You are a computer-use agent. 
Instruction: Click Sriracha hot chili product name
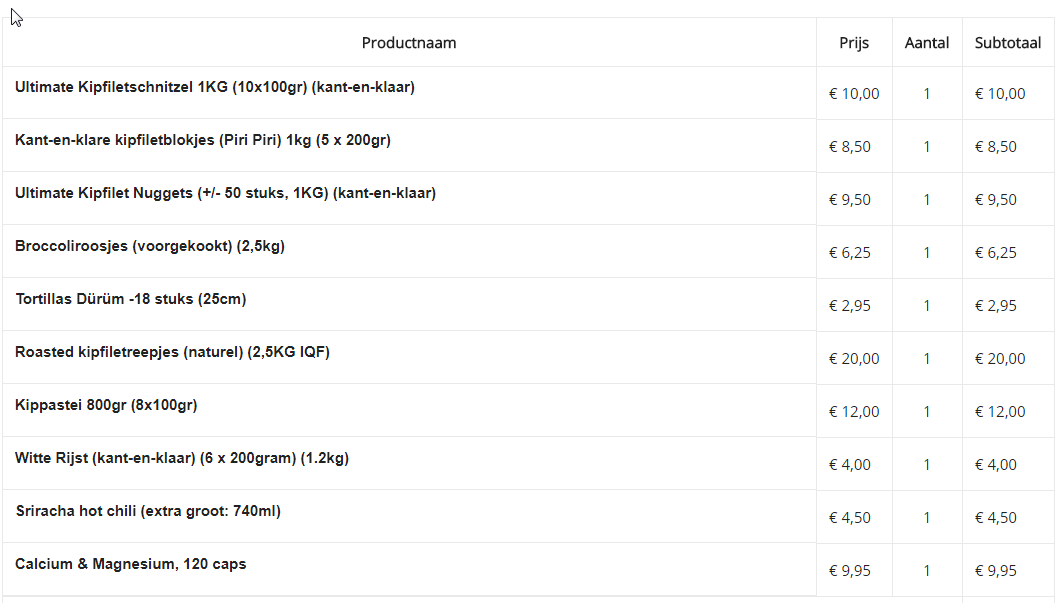[148, 511]
